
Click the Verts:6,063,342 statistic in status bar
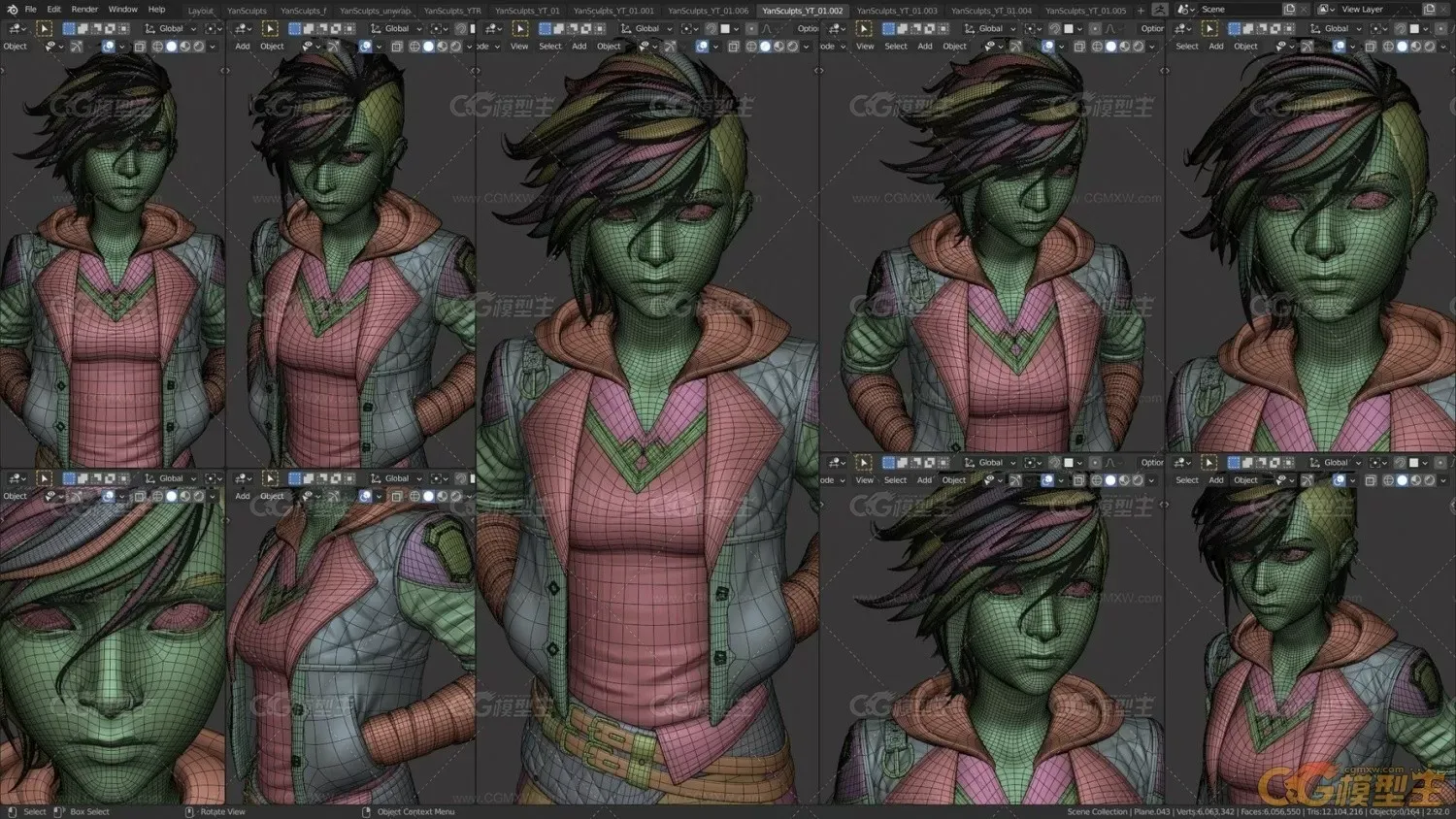click(x=1206, y=812)
